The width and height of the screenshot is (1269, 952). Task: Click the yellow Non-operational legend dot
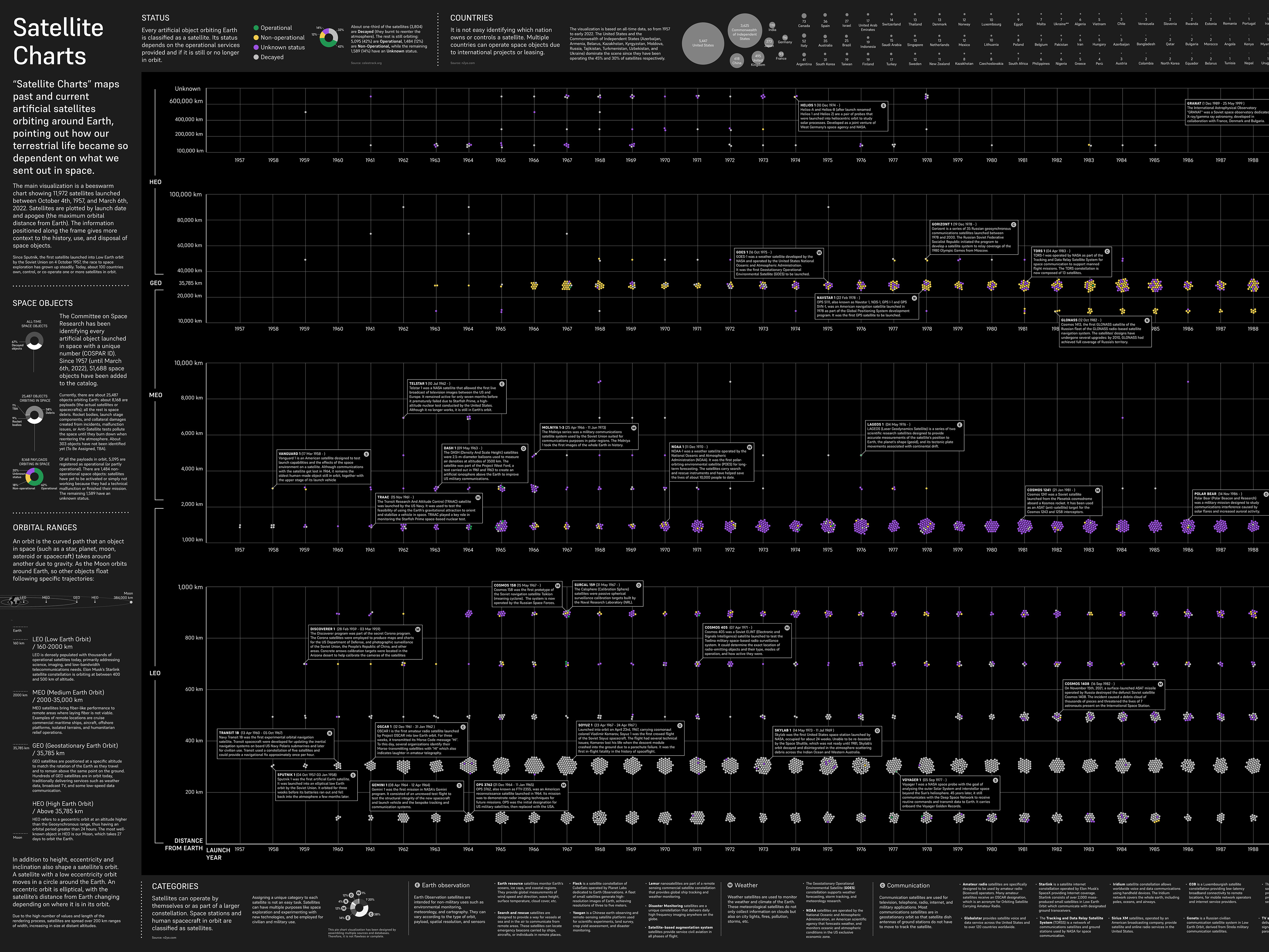pos(256,37)
